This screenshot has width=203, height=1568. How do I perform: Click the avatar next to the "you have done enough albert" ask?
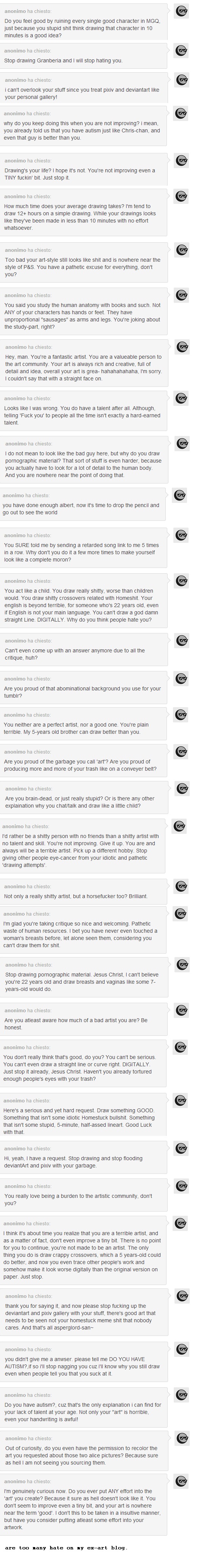click(179, 495)
